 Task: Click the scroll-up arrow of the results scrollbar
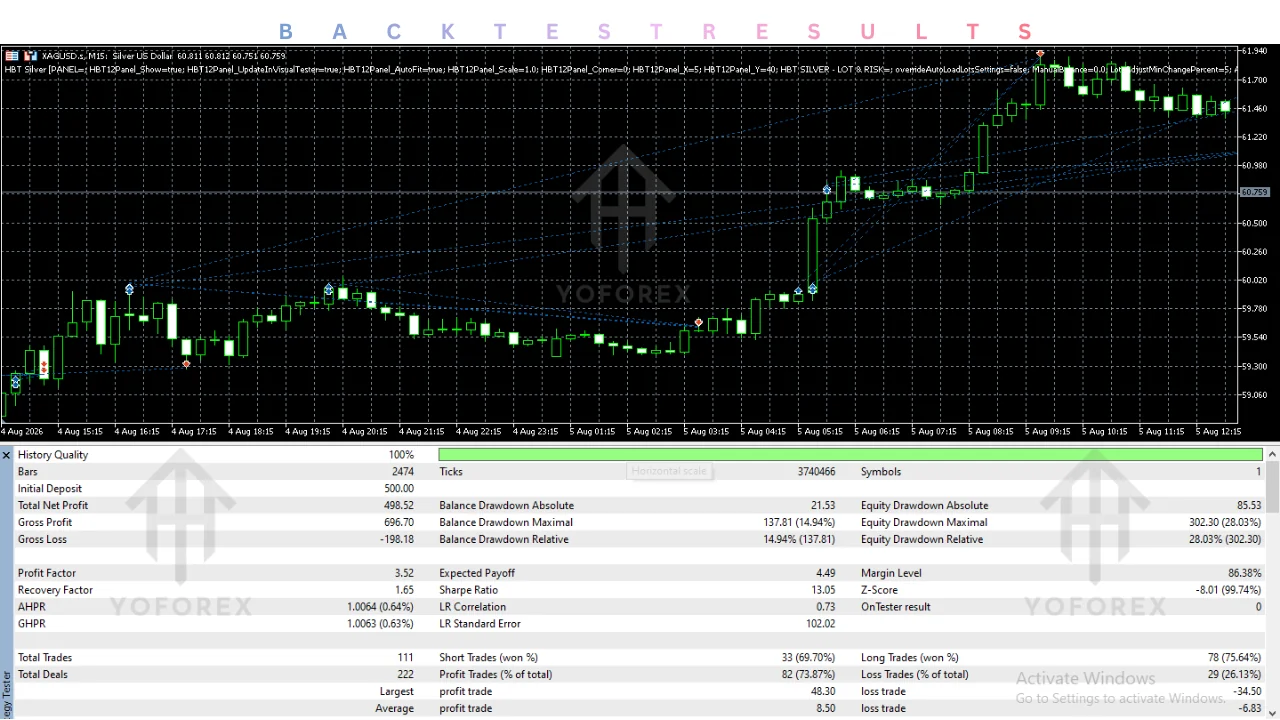coord(1273,455)
